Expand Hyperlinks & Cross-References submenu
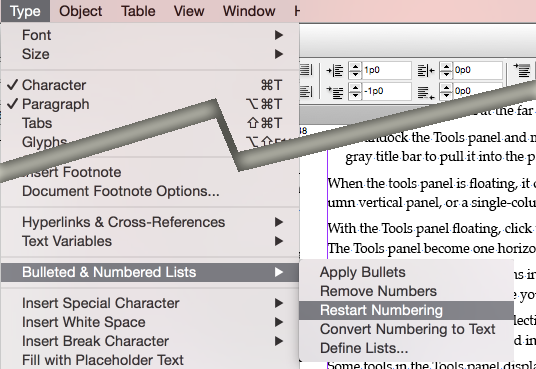The width and height of the screenshot is (536, 369). (x=150, y=222)
